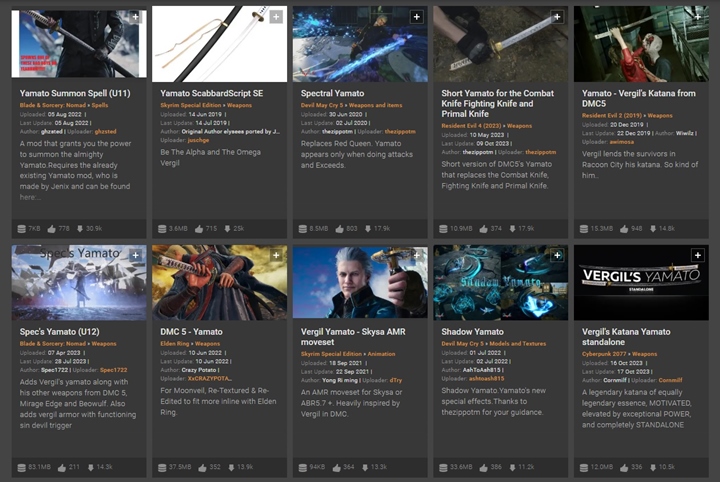Click file size icon next to 7KB

tap(21, 229)
